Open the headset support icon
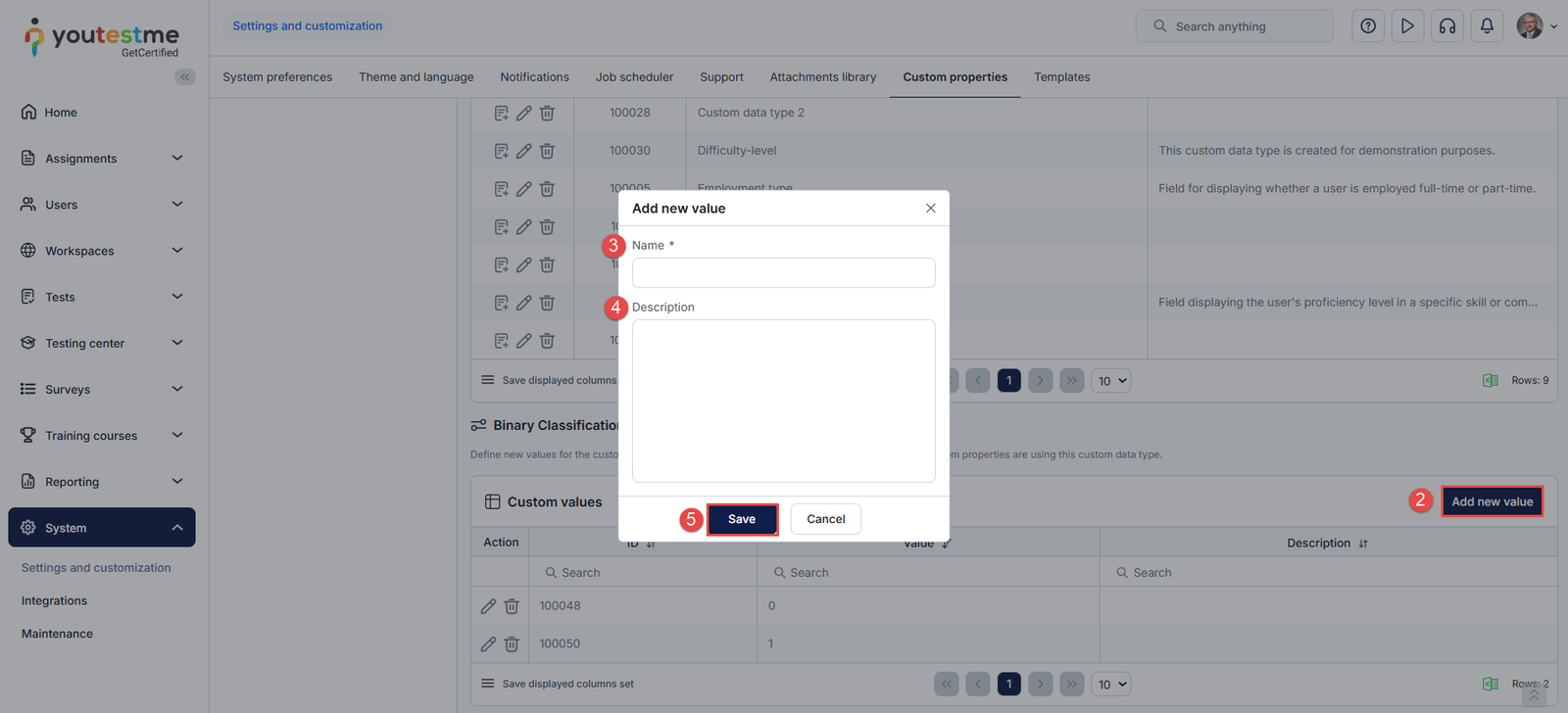The width and height of the screenshot is (1568, 713). point(1447,26)
